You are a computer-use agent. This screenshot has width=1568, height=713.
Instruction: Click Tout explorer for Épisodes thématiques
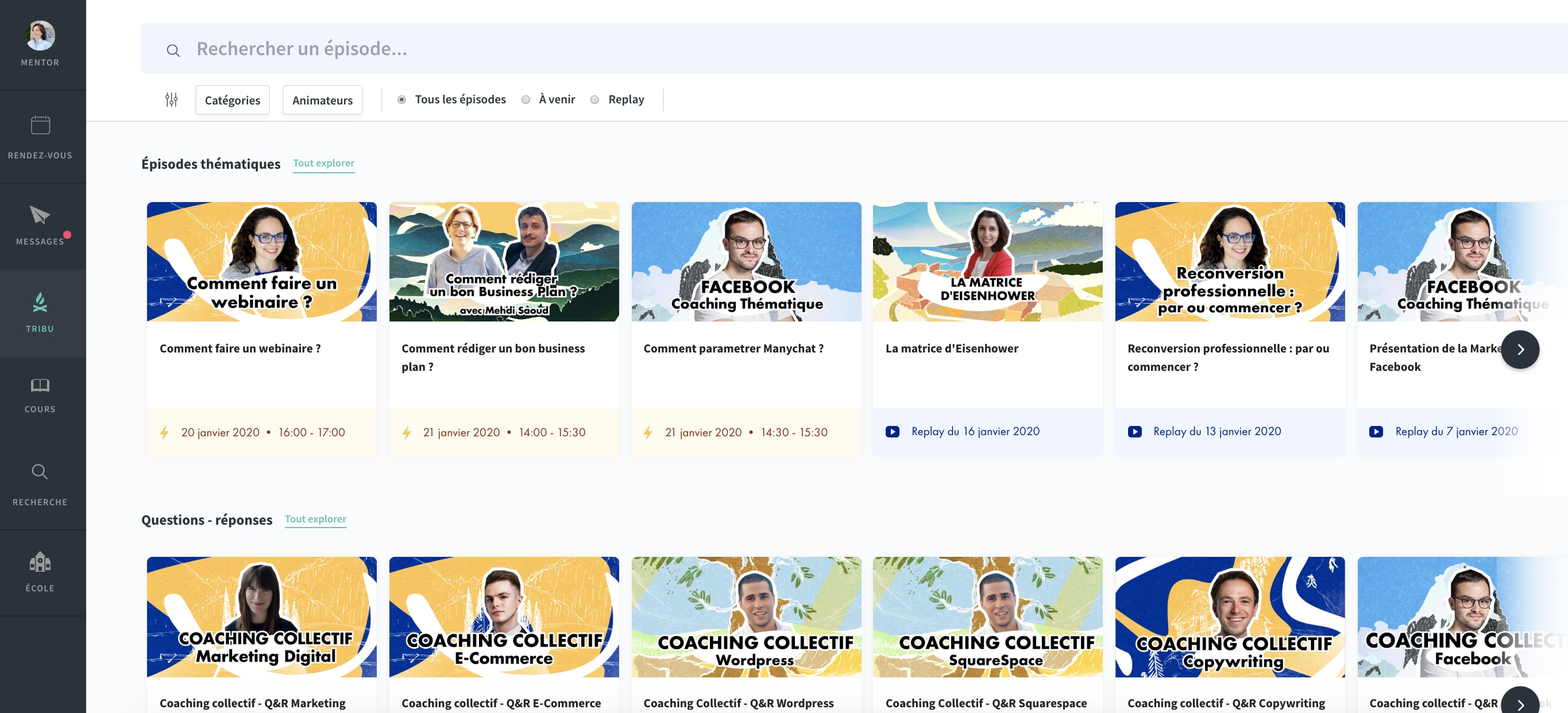click(x=324, y=163)
